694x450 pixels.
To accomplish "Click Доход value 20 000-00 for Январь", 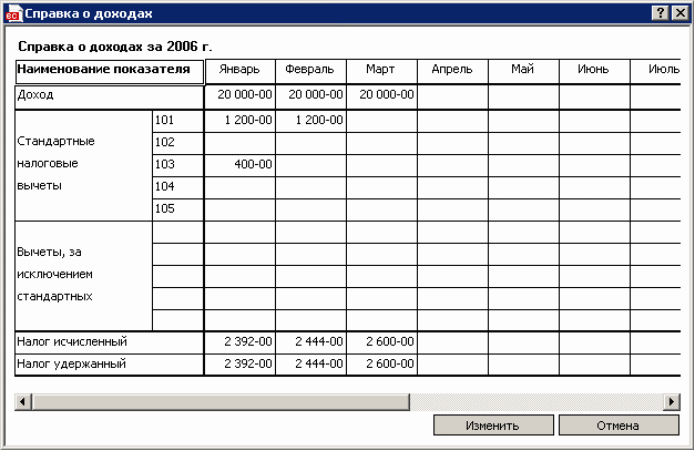I will coord(240,97).
